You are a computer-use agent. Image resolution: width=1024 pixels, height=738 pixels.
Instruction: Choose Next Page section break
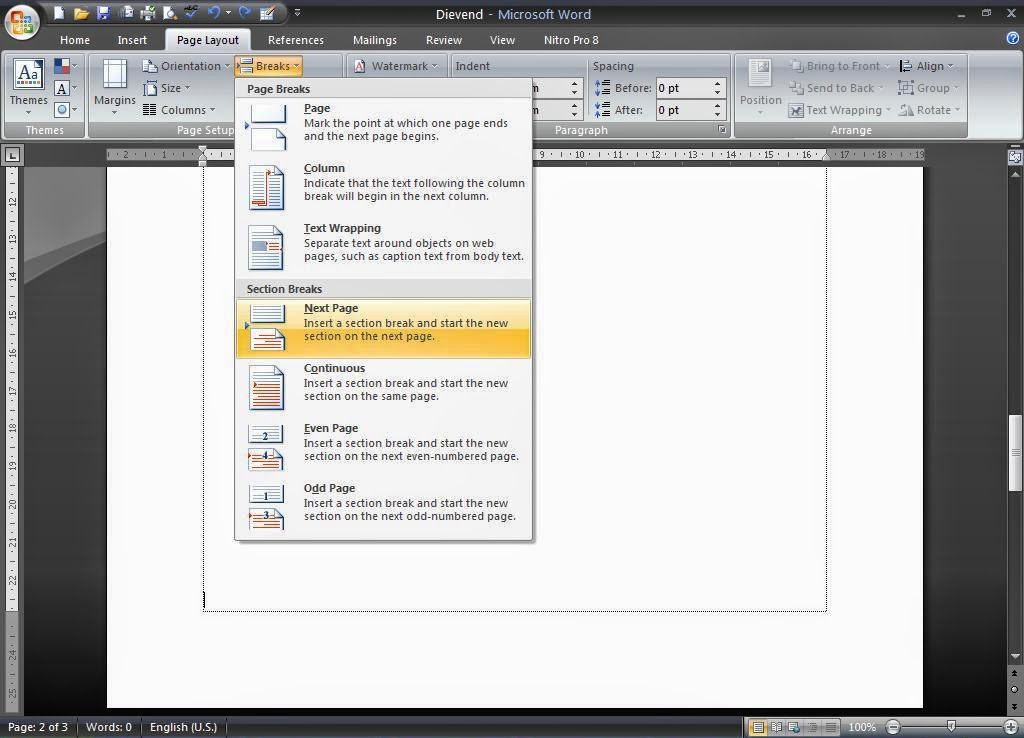pos(383,329)
